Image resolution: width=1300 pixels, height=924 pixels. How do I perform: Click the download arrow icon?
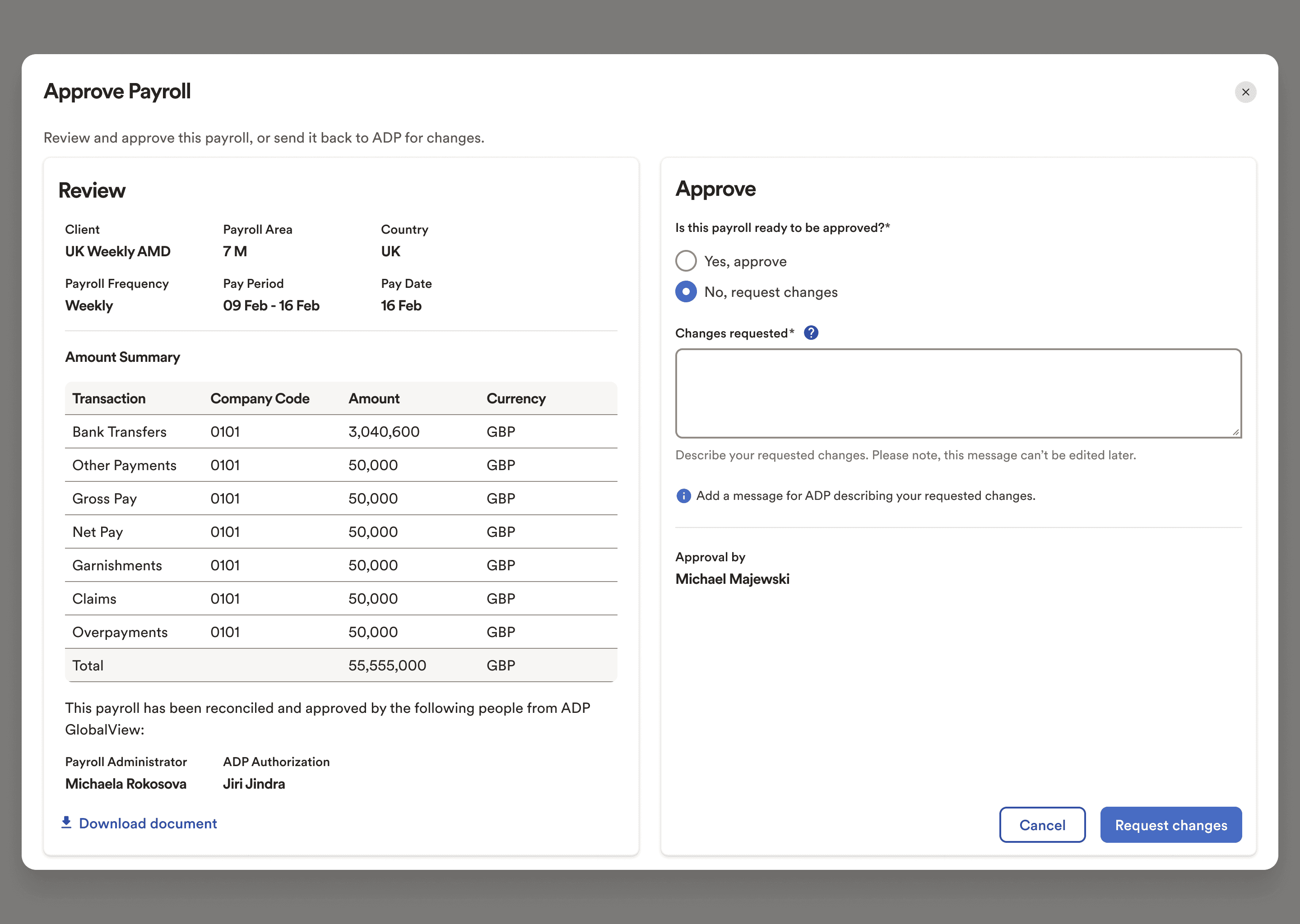coord(67,823)
